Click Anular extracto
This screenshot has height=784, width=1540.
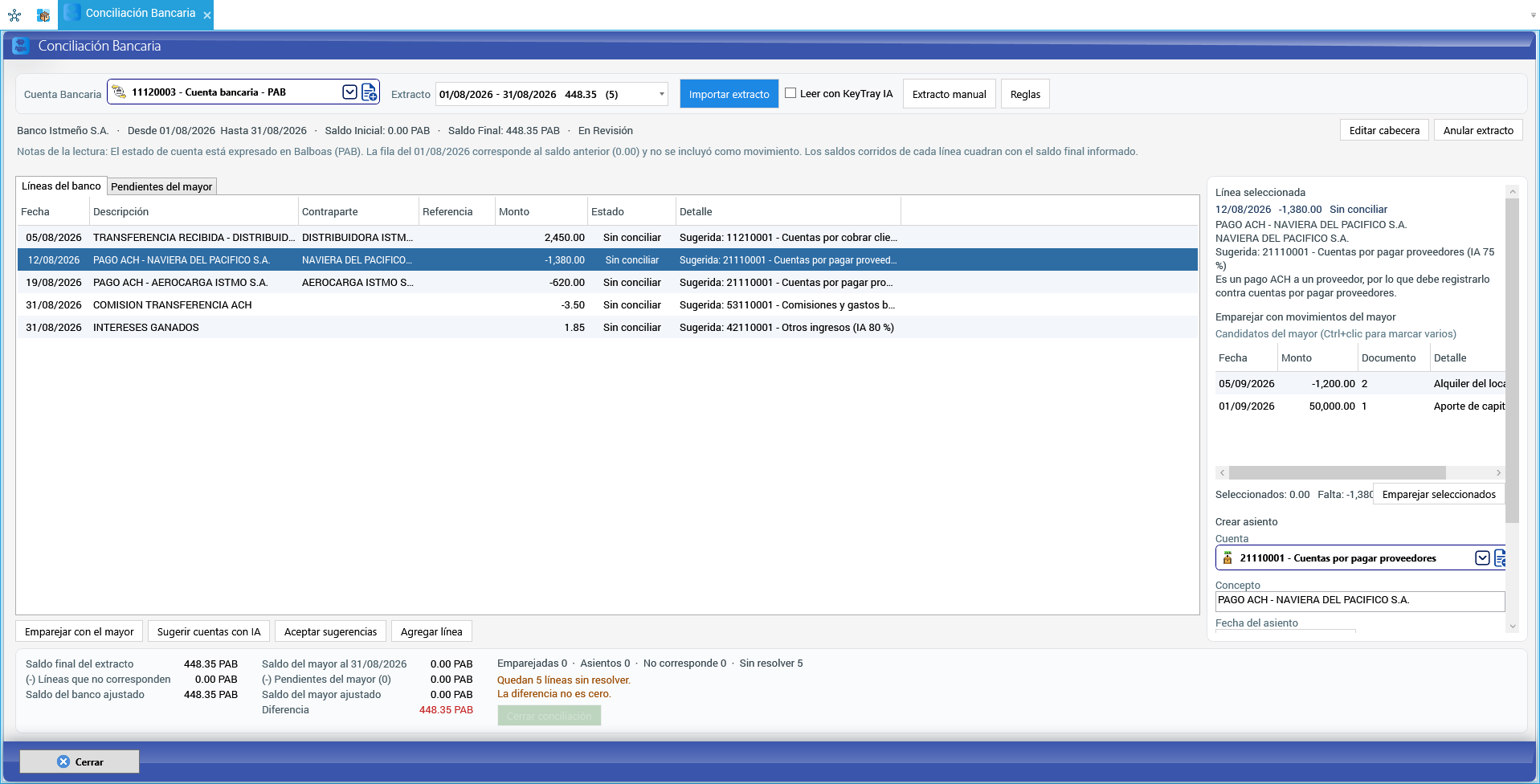[1478, 130]
